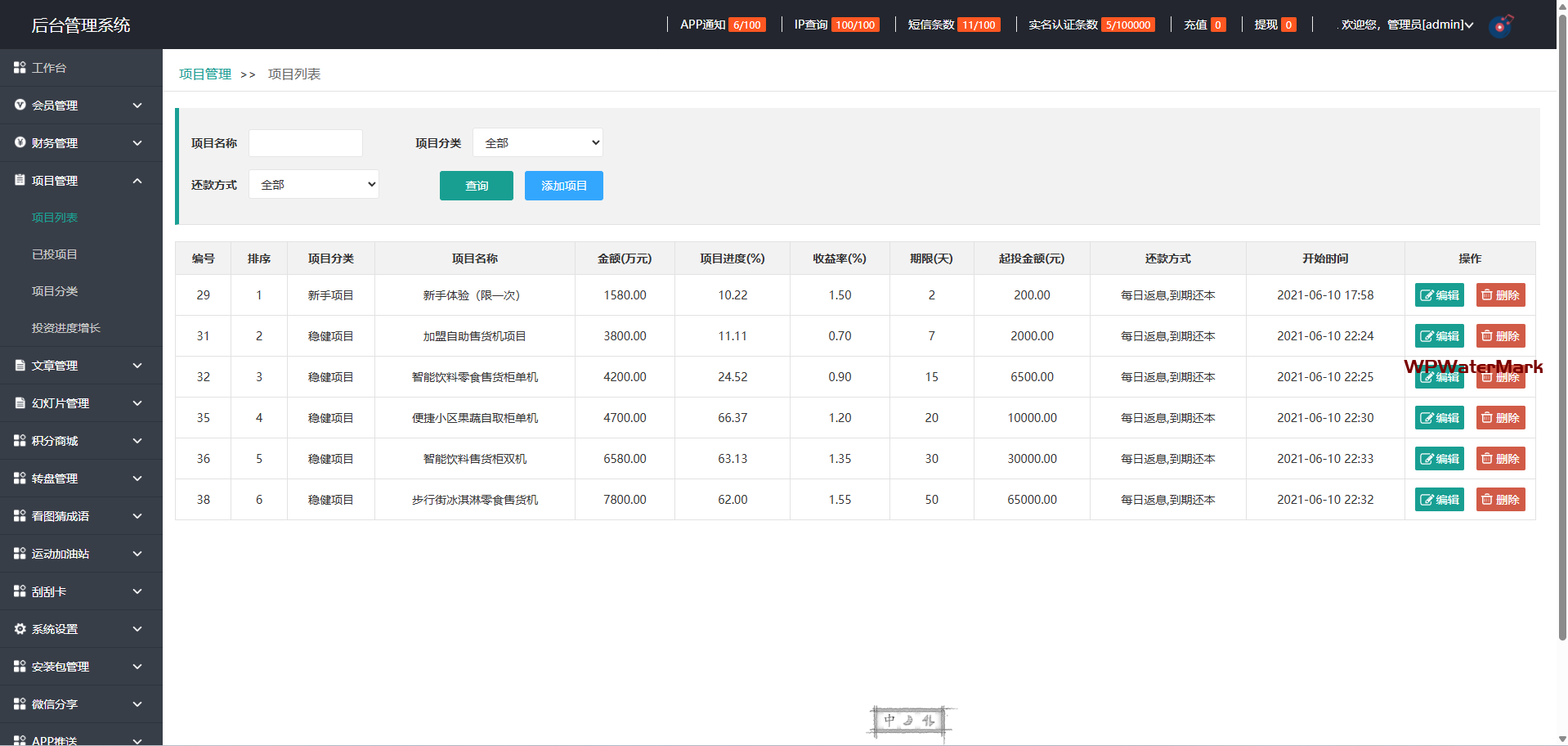Open the admin user dropdown in header
Viewport: 1568px width, 746px height.
click(1406, 25)
